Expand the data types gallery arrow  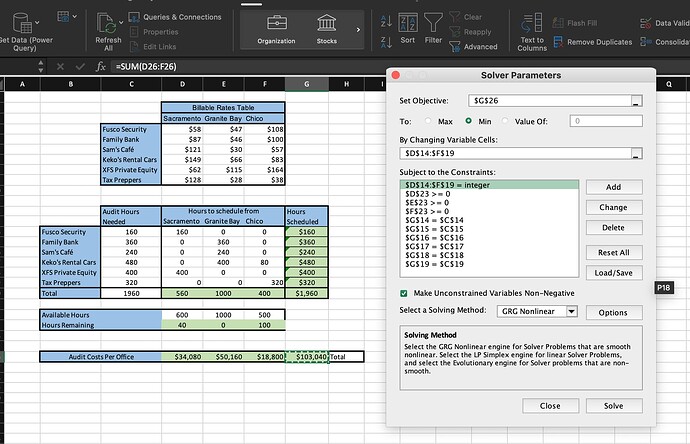(358, 29)
